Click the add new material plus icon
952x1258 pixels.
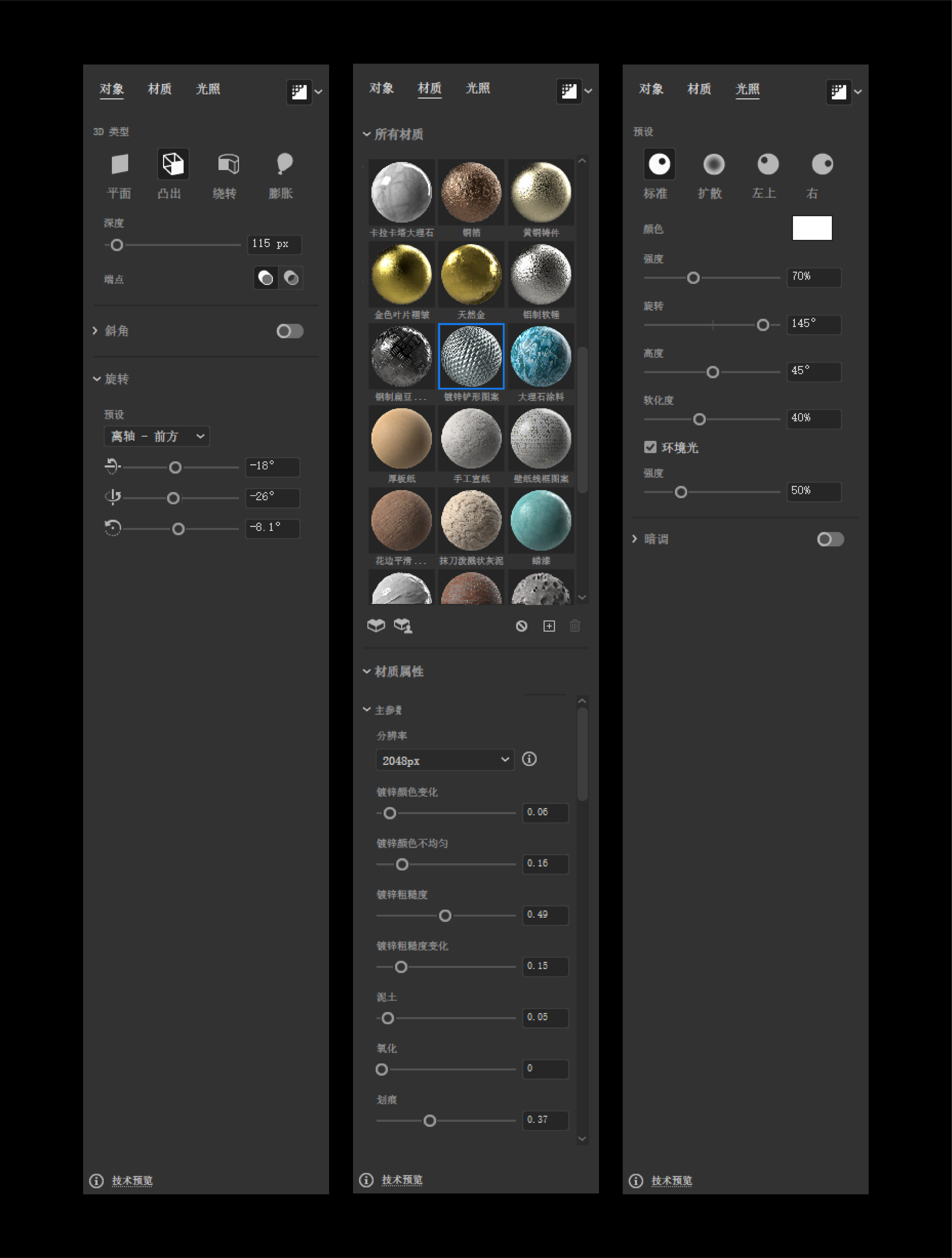(x=549, y=626)
